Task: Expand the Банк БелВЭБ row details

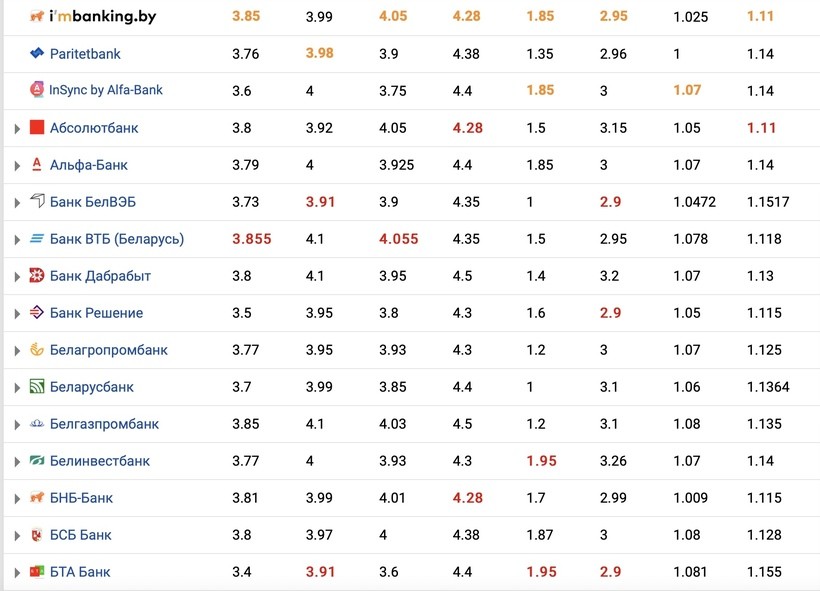Action: (17, 202)
